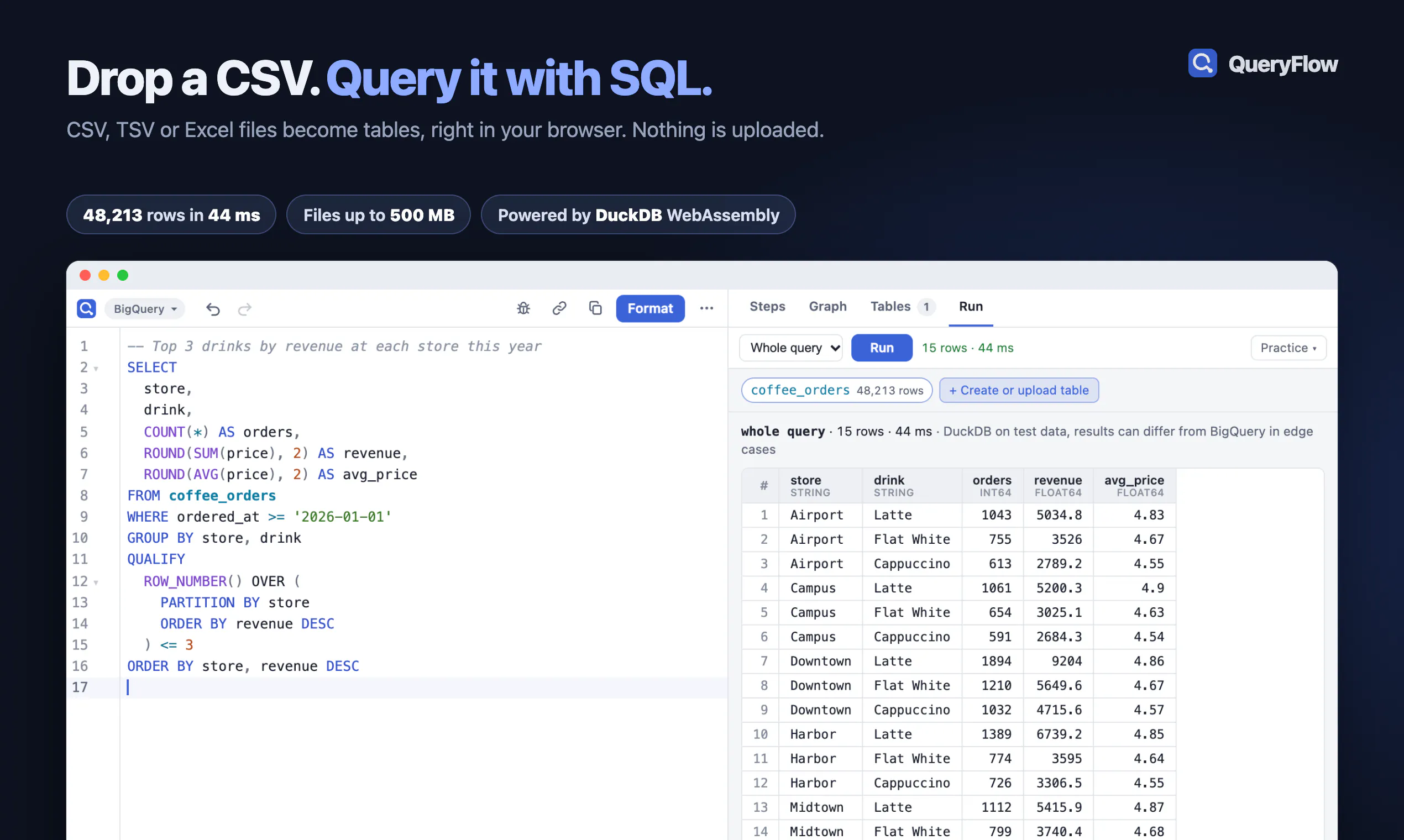This screenshot has width=1404, height=840.
Task: Copy share link with the link icon
Action: [559, 308]
